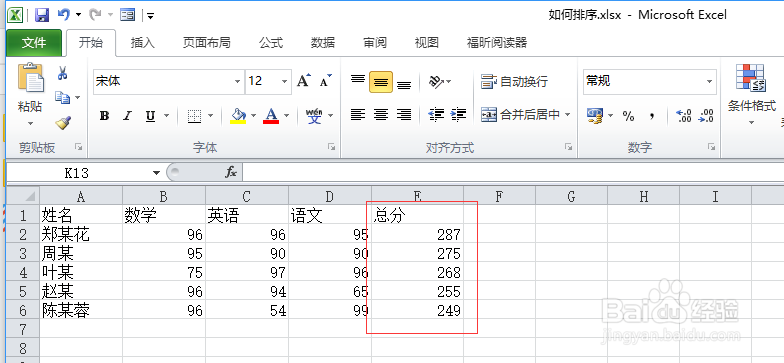Open the 字体 group dialog launcher
This screenshot has width=784, height=363.
tap(332, 146)
